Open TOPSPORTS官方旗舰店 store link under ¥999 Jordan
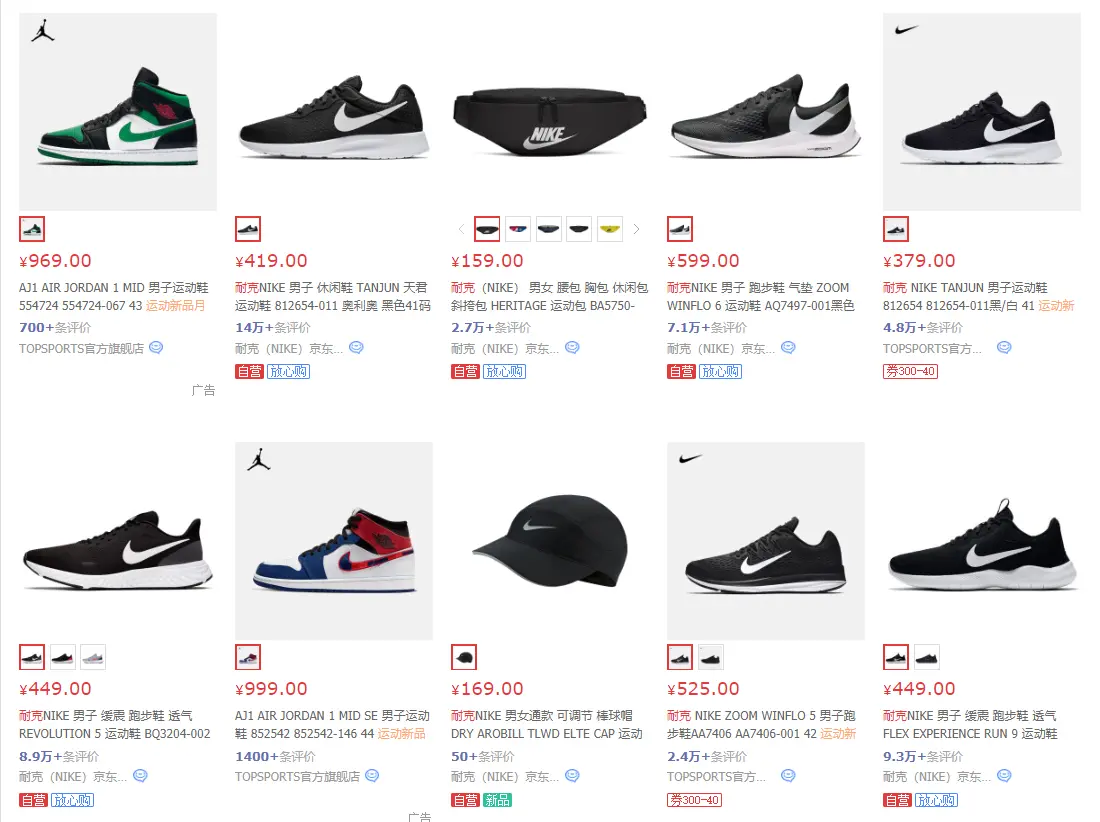 (297, 776)
